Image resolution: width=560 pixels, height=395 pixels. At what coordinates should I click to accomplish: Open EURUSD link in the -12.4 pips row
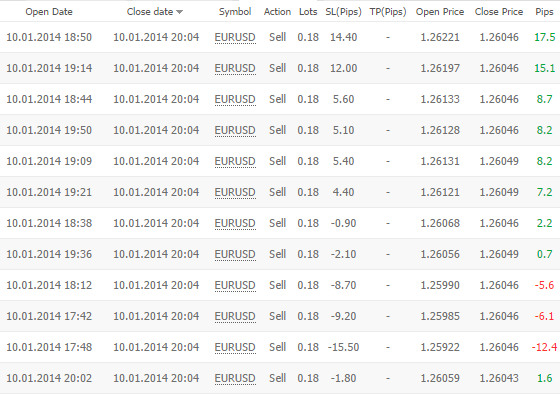235,348
